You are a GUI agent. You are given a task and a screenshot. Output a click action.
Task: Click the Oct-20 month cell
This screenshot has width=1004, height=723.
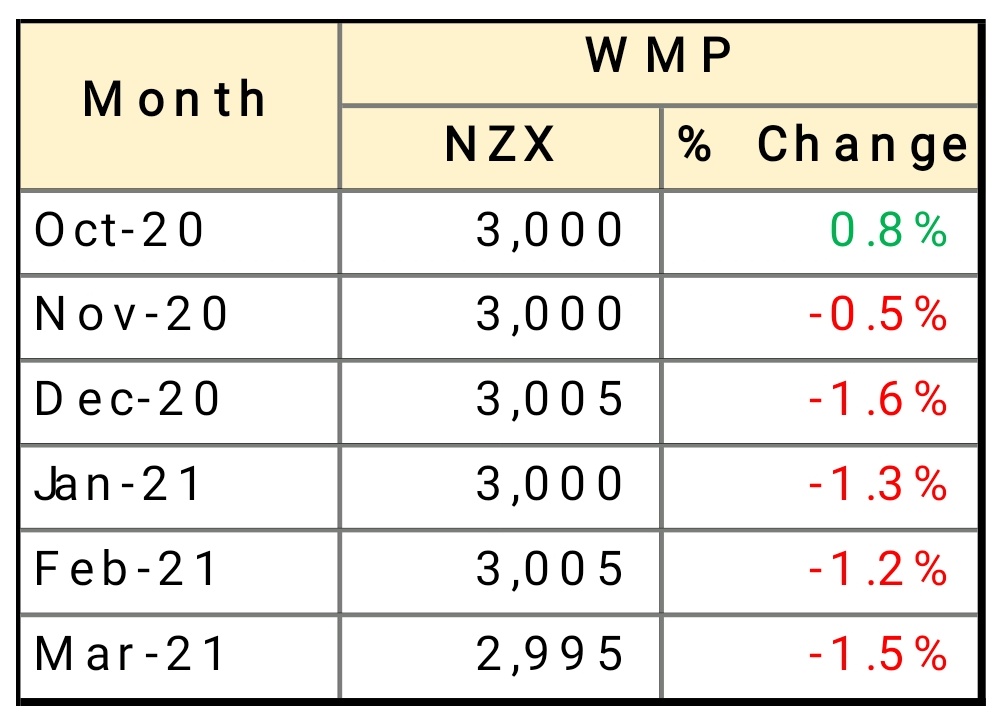click(120, 231)
